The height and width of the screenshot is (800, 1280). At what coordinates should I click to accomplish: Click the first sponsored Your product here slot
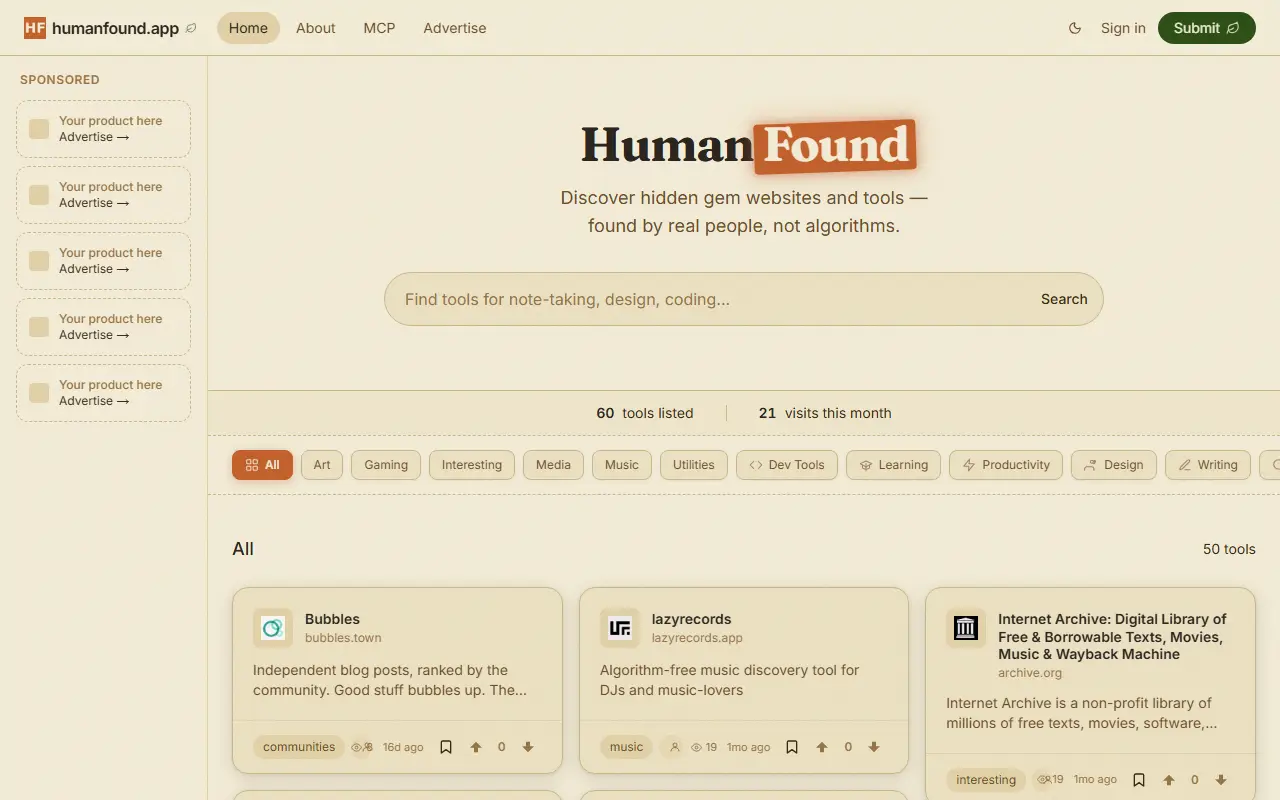(x=103, y=129)
